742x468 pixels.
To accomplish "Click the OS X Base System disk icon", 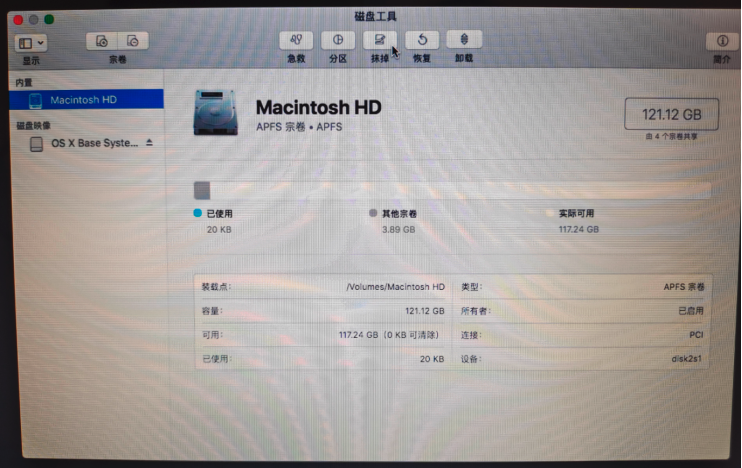I will click(x=36, y=144).
